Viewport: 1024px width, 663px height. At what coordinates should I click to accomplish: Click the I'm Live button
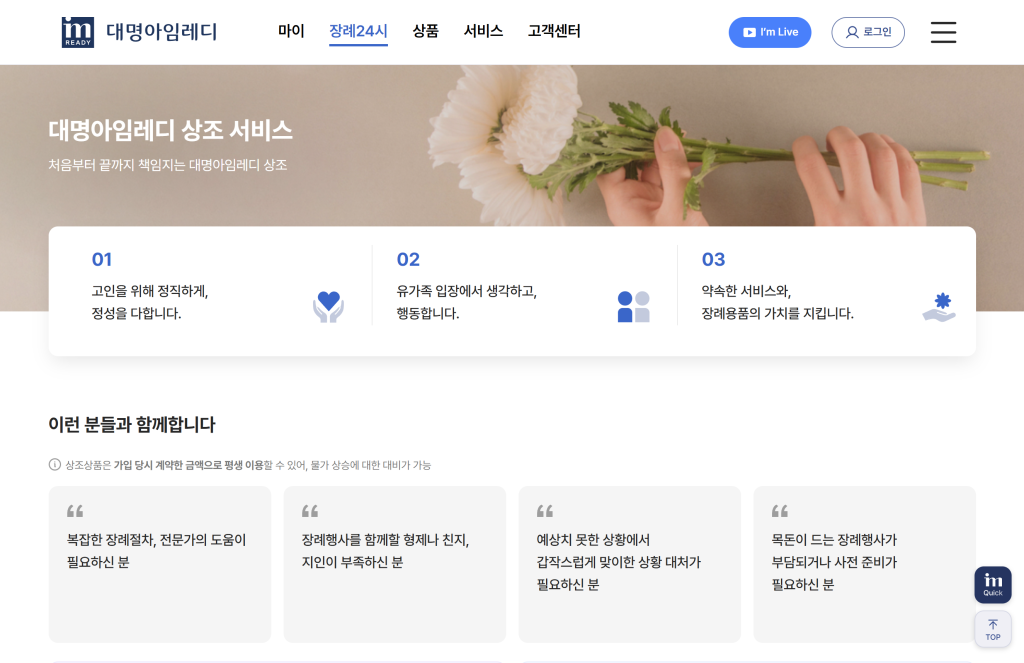[x=769, y=32]
